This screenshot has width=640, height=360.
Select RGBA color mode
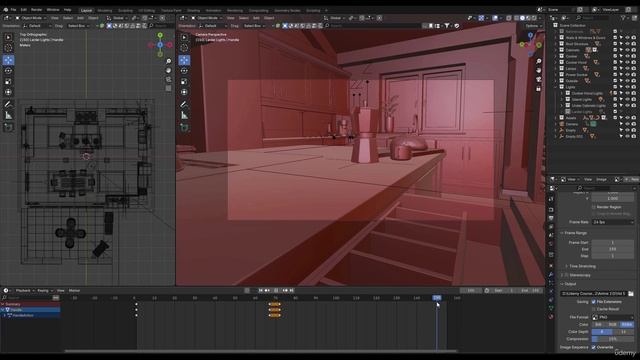[627, 324]
